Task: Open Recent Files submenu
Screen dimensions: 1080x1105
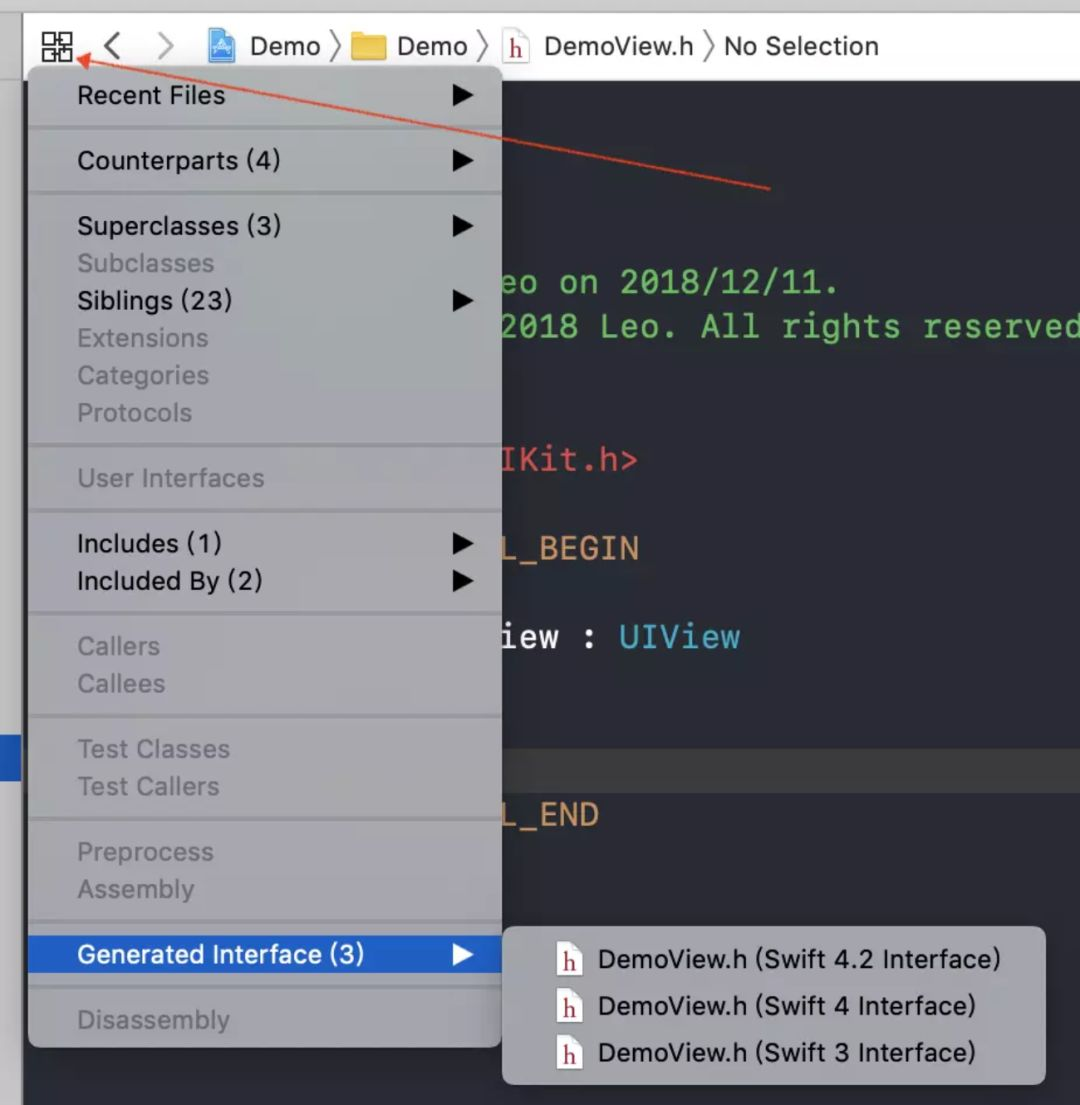Action: [x=265, y=95]
